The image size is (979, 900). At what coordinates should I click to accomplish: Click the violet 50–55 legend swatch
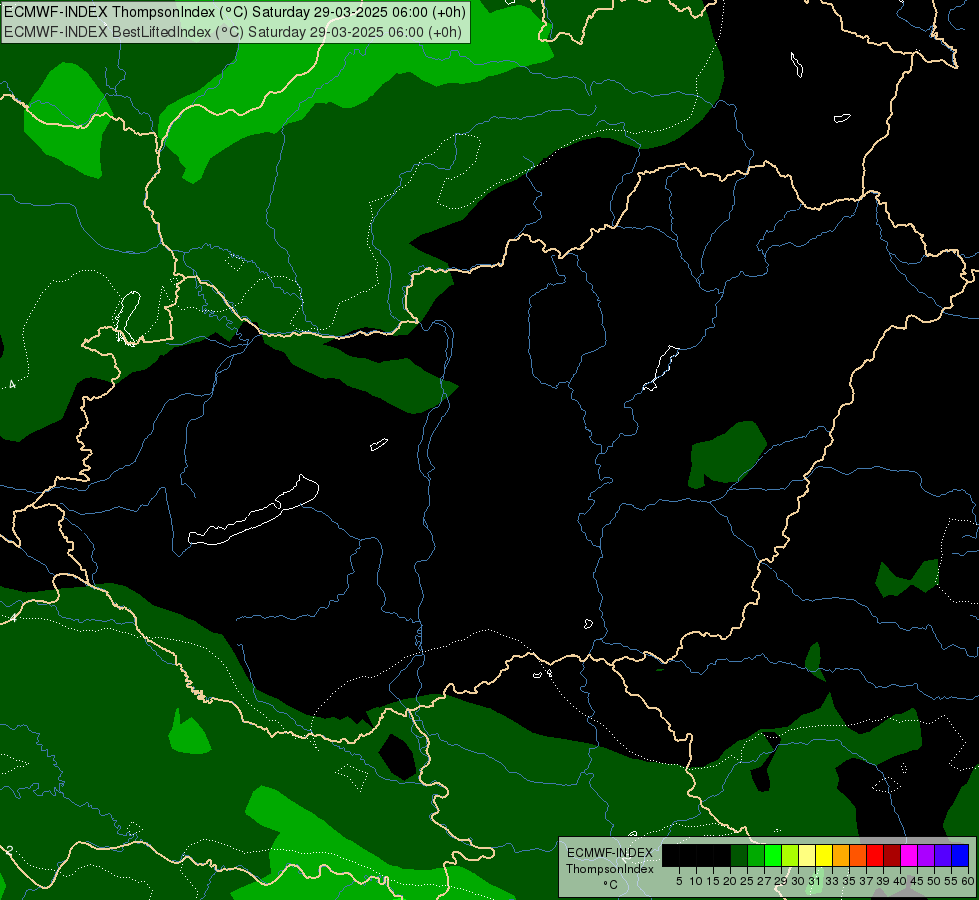coord(943,855)
